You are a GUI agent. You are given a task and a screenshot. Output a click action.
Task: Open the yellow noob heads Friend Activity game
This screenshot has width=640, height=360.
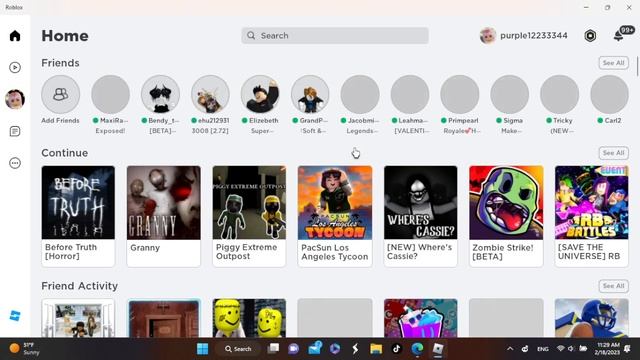tap(249, 318)
